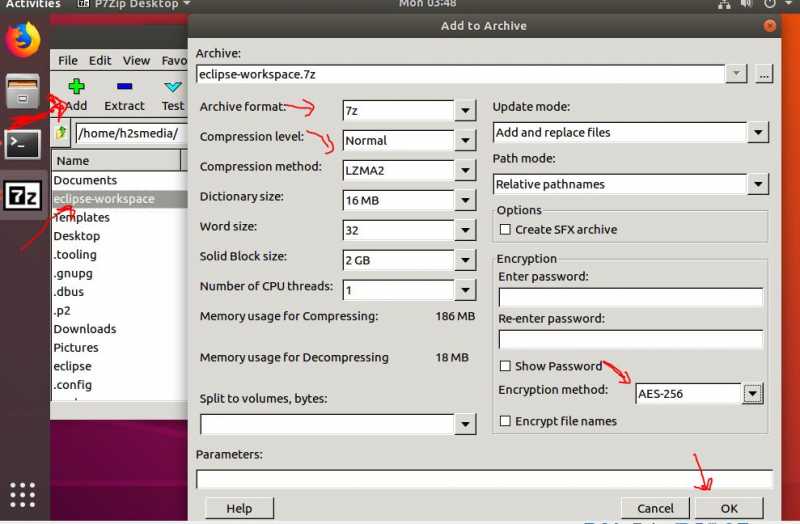Open Dictionary size dropdown
Viewport: 800px width, 524px height.
pos(465,201)
